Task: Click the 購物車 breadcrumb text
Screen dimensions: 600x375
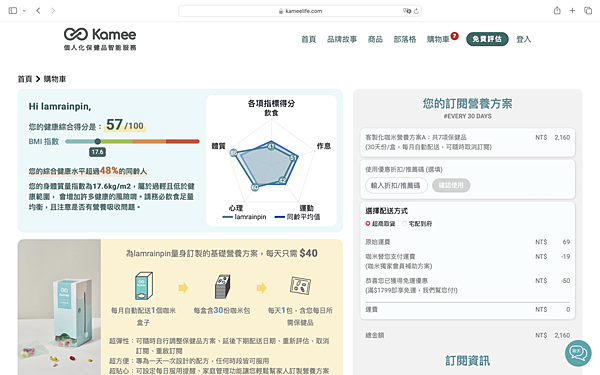Action: [55, 79]
